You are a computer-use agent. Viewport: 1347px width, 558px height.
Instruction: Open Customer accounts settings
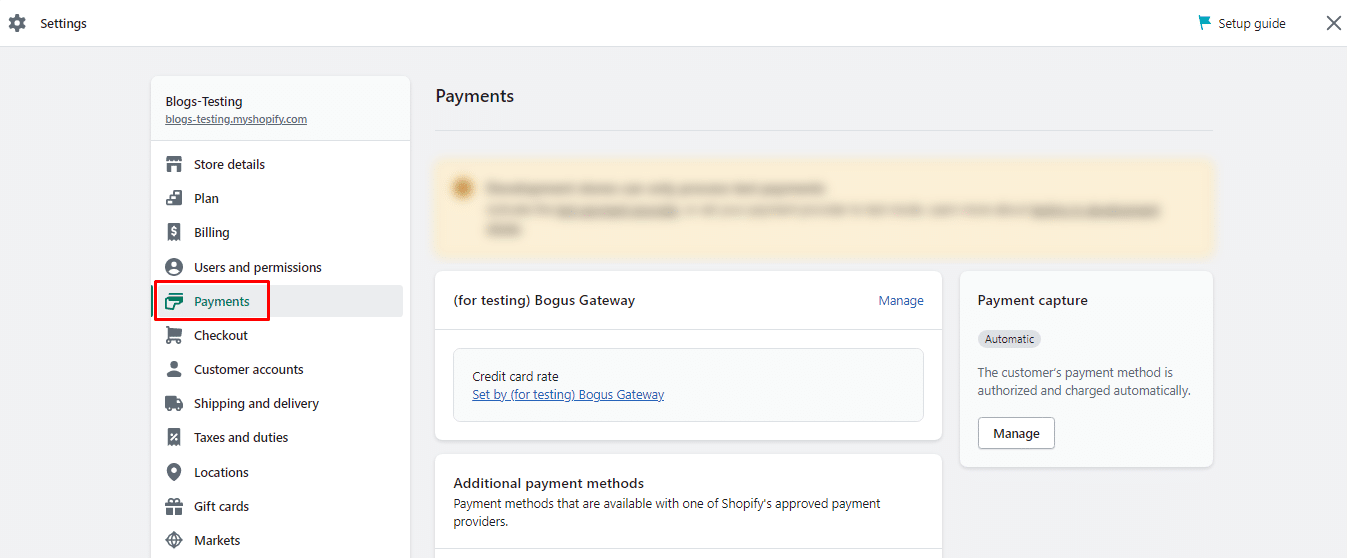[x=248, y=369]
